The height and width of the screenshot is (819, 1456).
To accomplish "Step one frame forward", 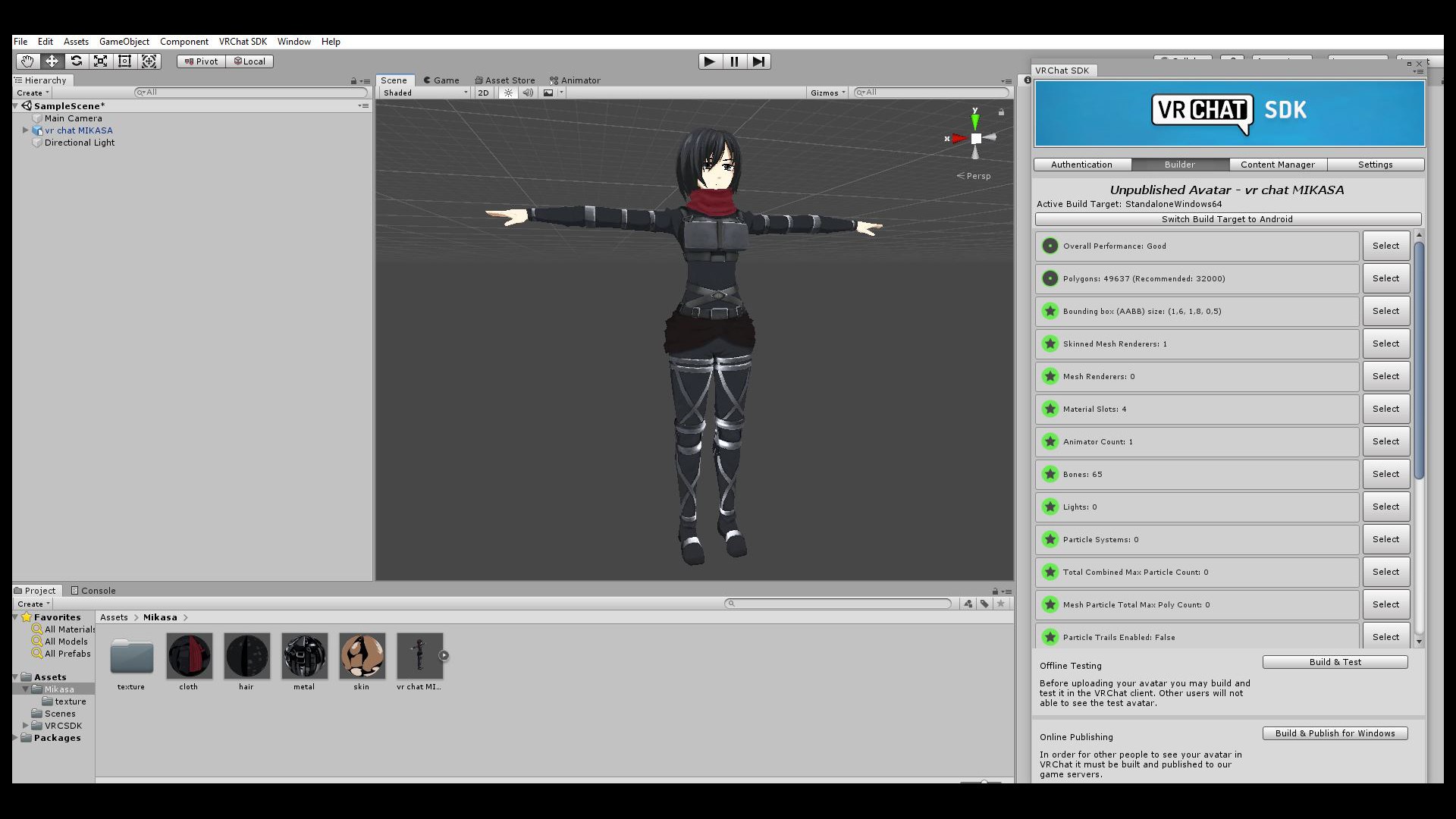I will click(758, 61).
